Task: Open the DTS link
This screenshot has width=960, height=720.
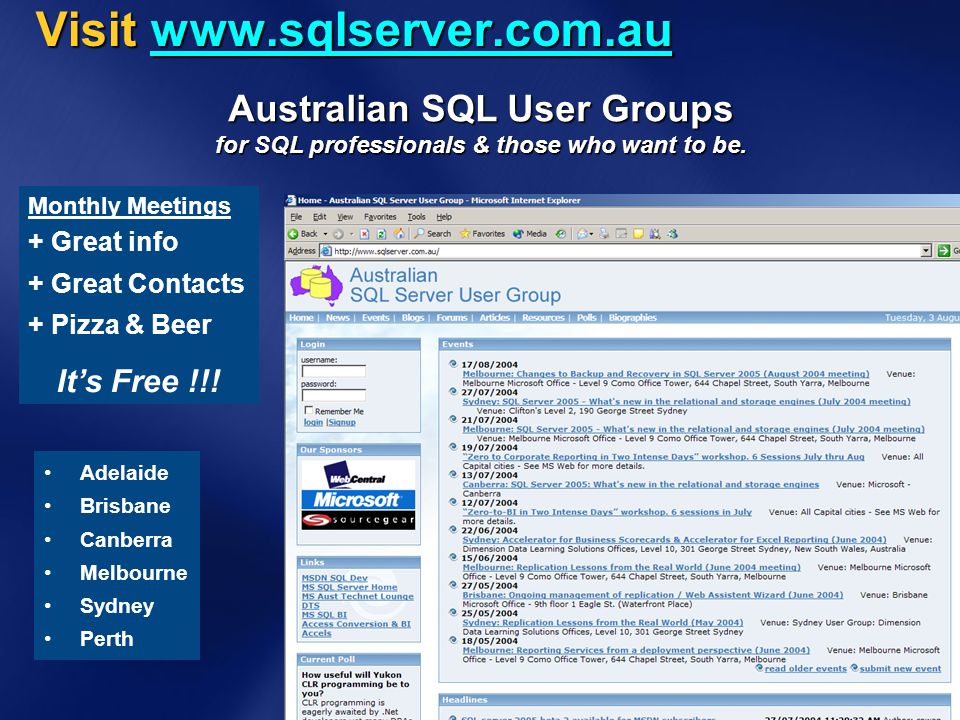Action: tap(310, 605)
